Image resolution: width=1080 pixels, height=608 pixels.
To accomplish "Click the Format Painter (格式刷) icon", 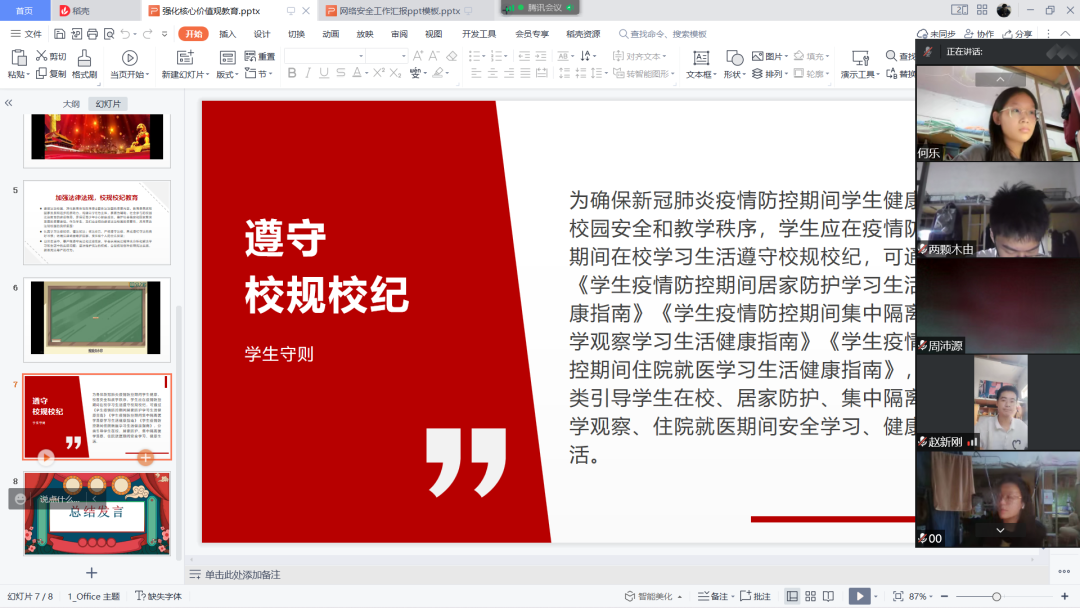I will pos(84,58).
